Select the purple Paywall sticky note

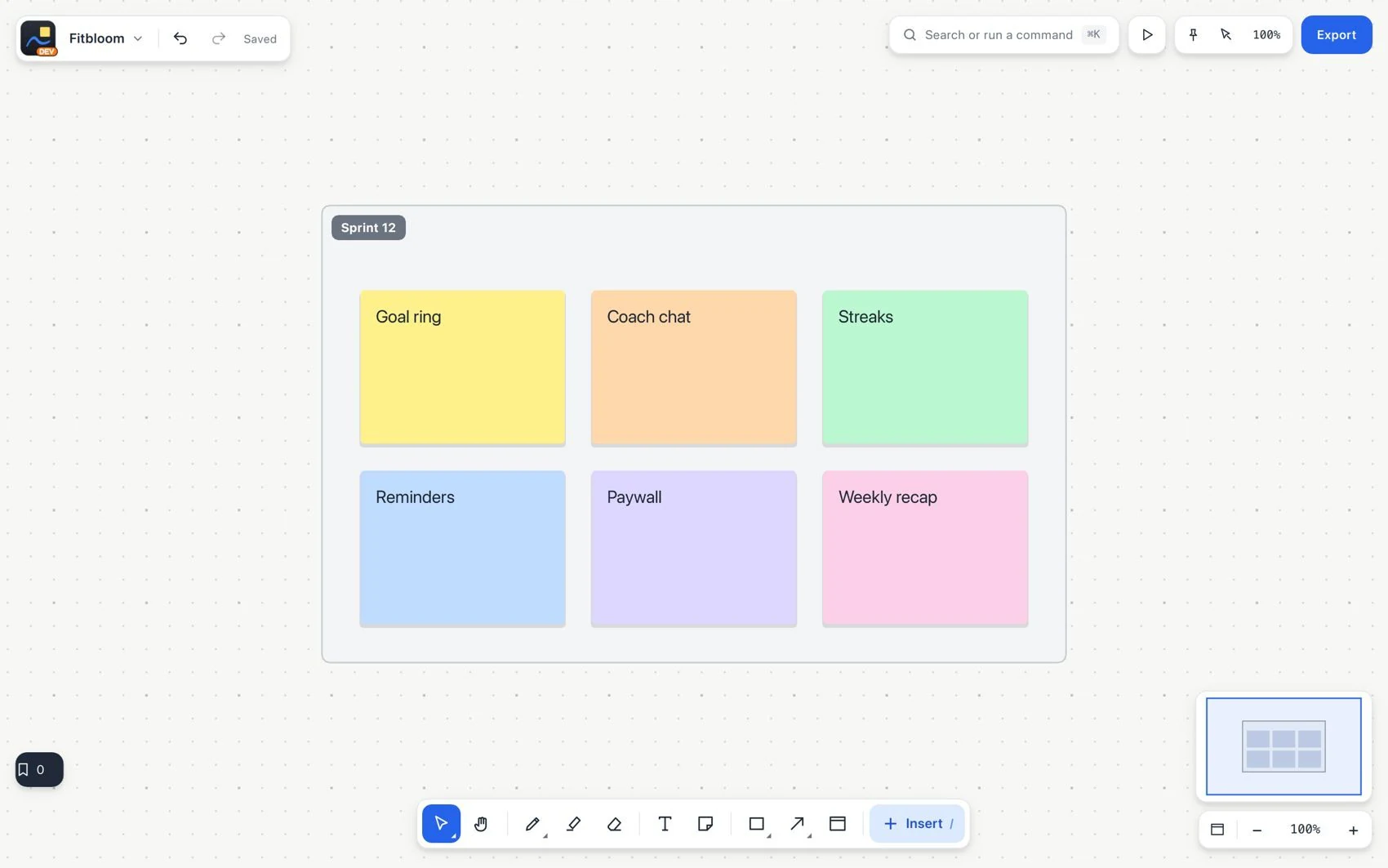694,548
